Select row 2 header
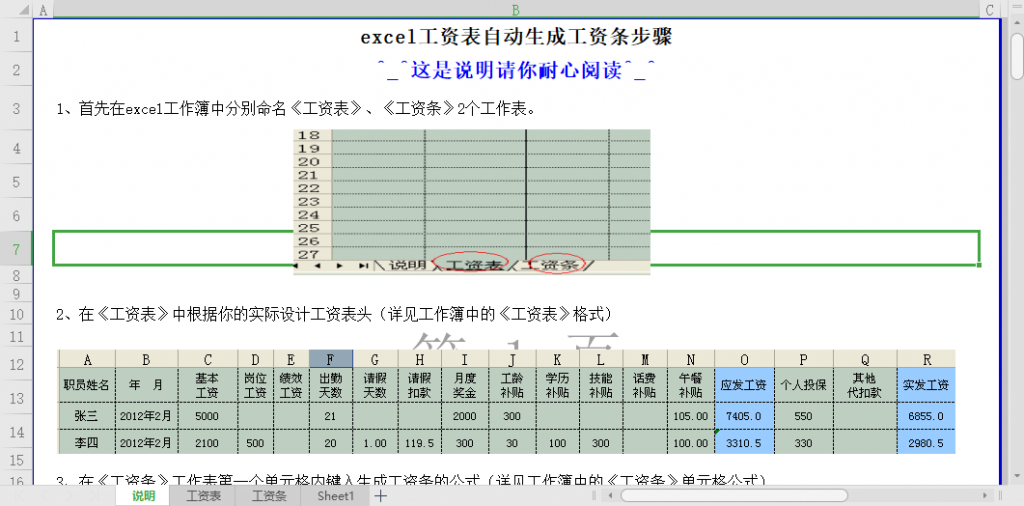The height and width of the screenshot is (506, 1024). pos(16,69)
